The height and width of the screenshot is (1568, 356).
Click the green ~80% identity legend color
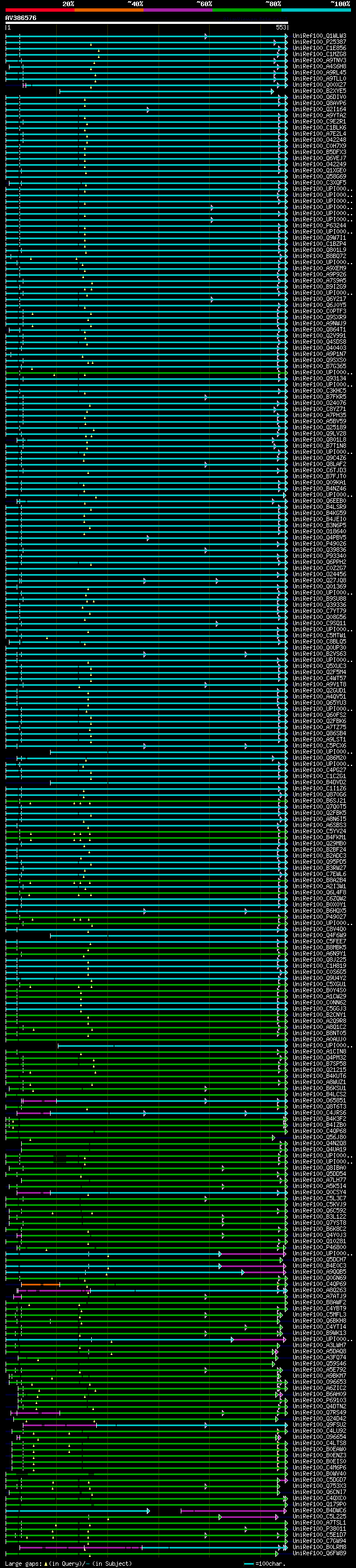pos(246,10)
